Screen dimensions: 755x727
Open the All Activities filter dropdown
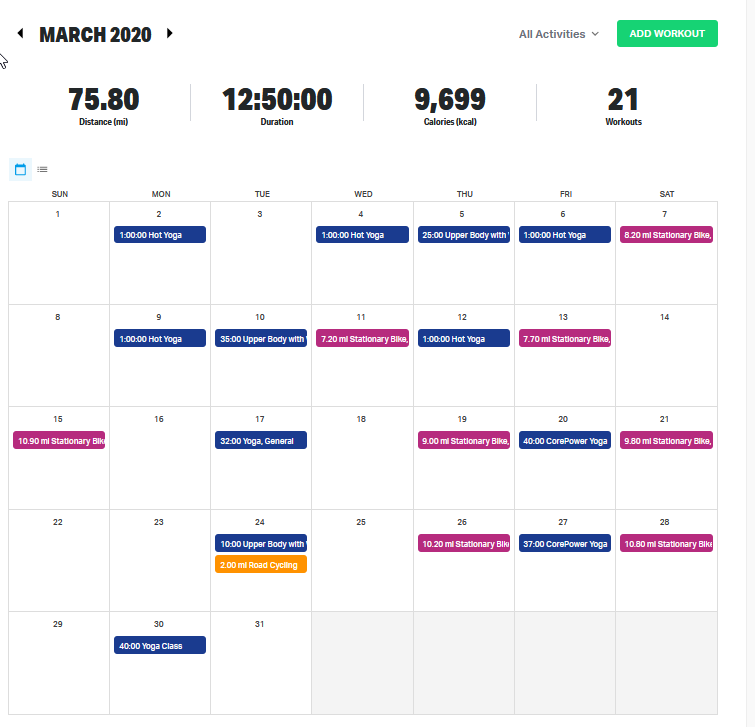[x=558, y=34]
